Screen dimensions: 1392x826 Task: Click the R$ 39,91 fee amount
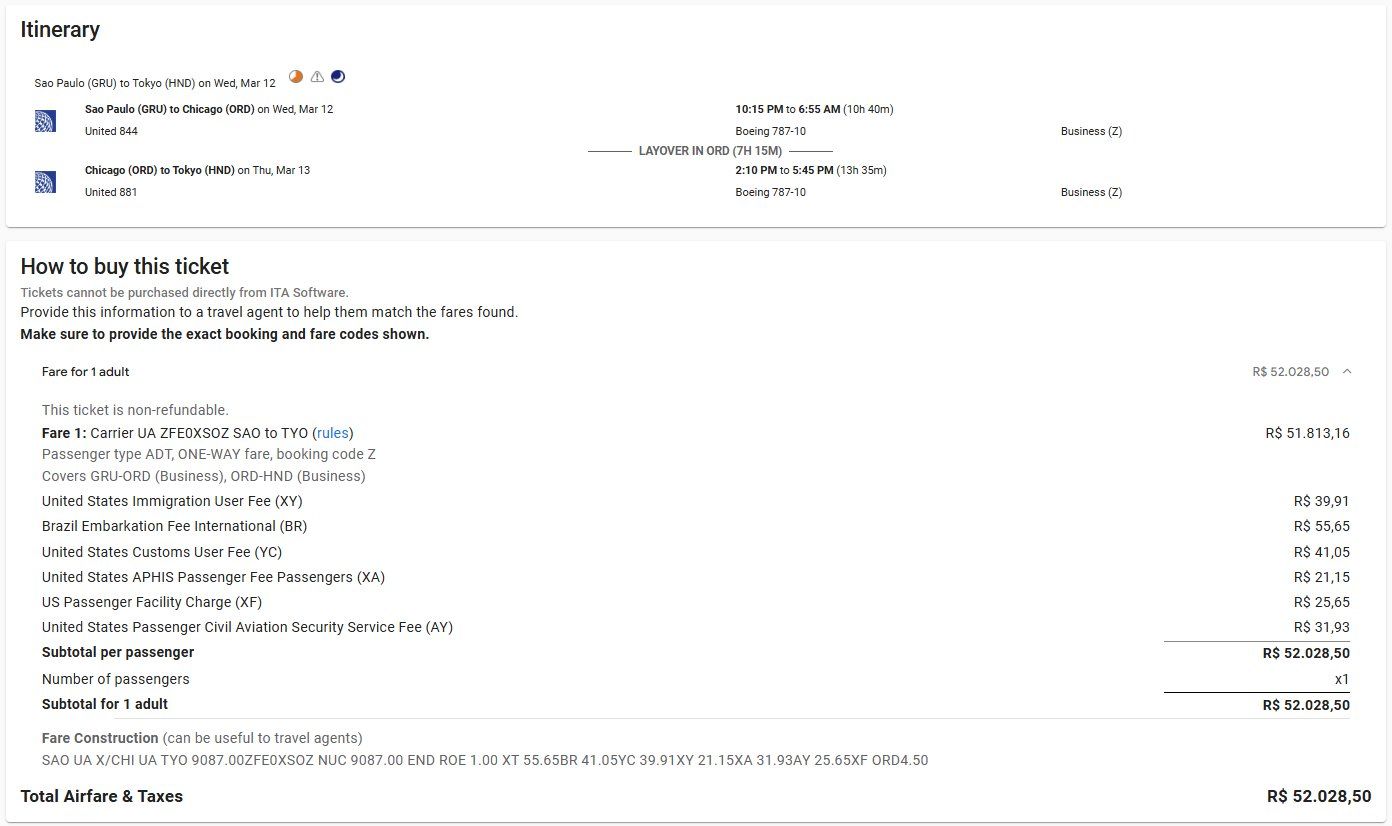coord(1321,501)
